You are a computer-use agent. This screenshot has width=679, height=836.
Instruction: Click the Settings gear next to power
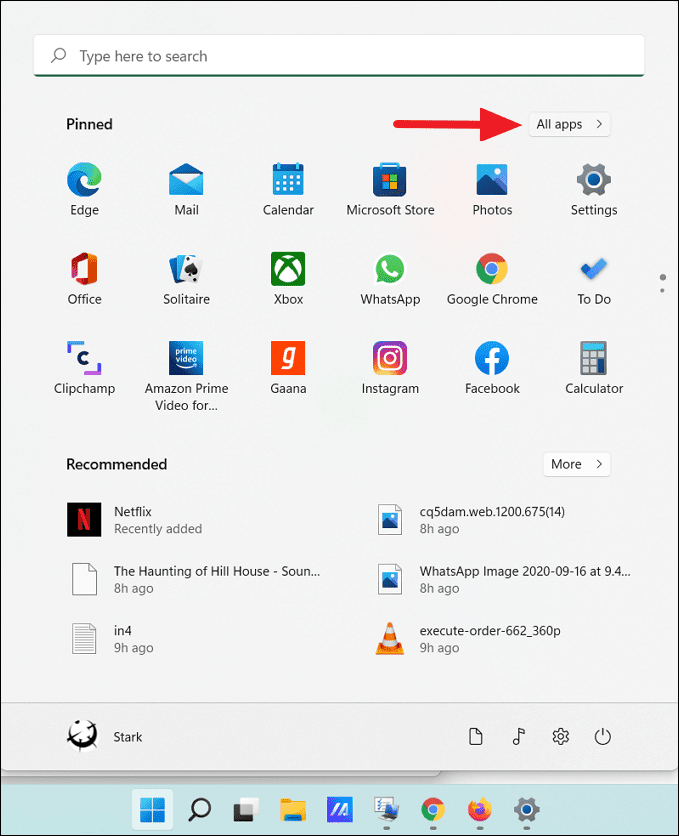[x=560, y=737]
